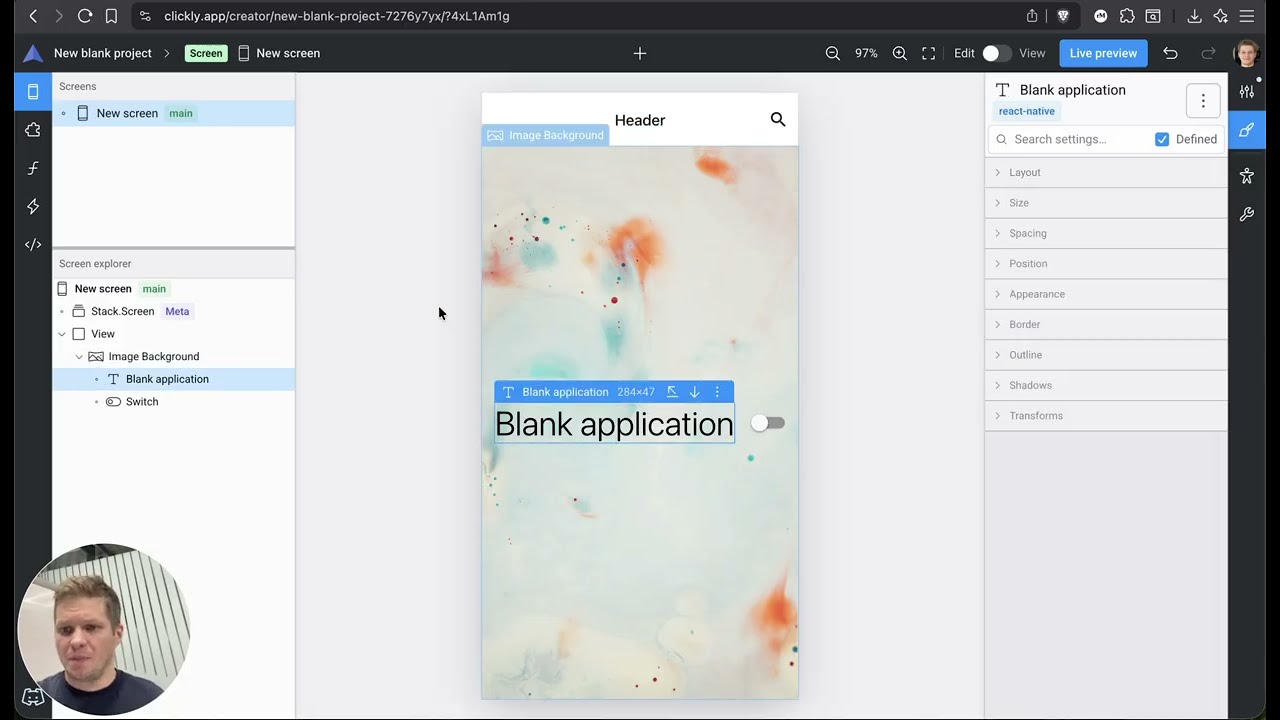Click the browser bookmark icon
This screenshot has width=1280, height=720.
click(111, 16)
